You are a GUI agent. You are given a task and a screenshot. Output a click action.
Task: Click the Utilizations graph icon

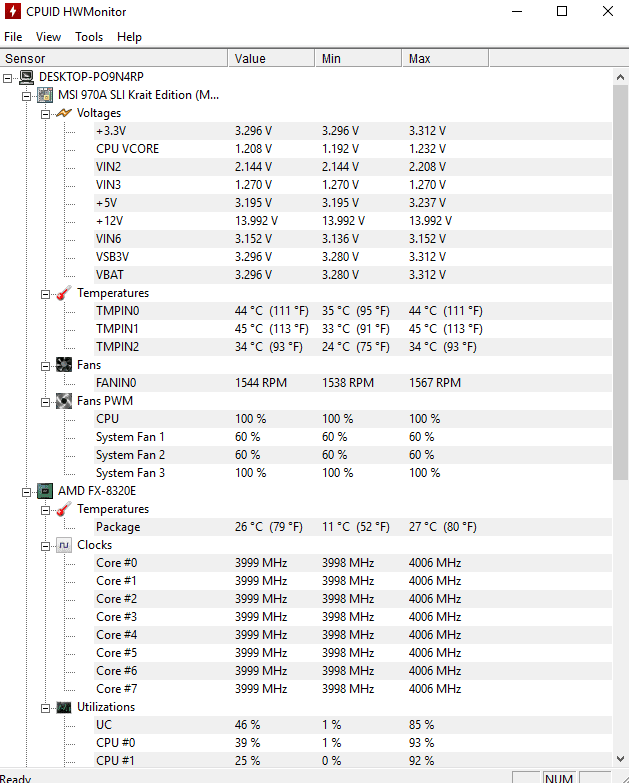pos(63,707)
